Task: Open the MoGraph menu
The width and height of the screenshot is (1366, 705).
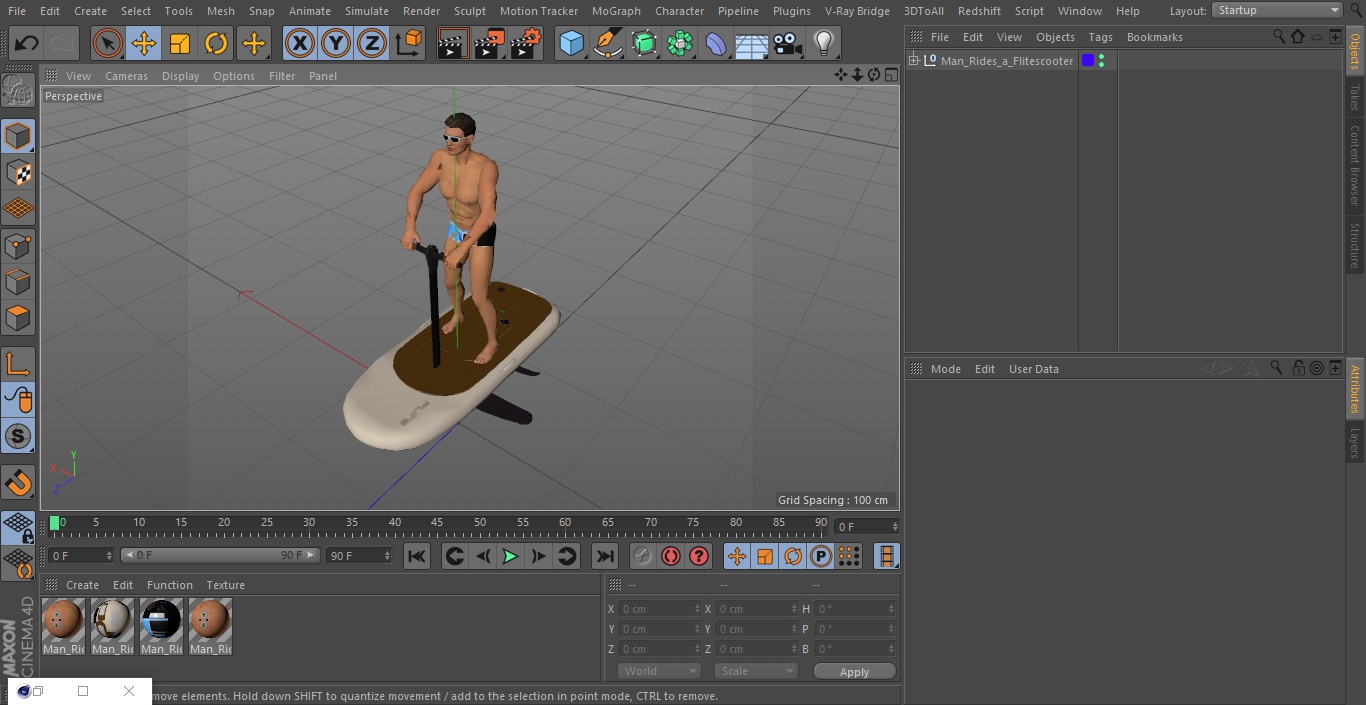Action: coord(616,11)
